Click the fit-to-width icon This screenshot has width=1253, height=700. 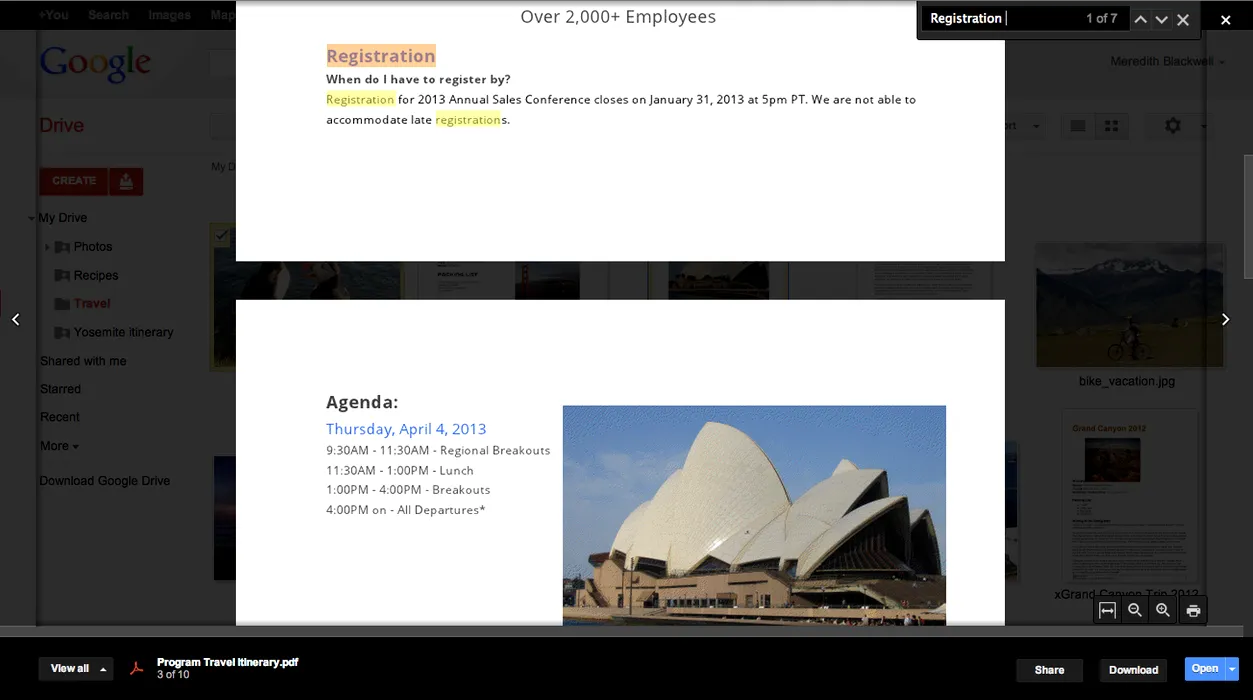coord(1107,610)
